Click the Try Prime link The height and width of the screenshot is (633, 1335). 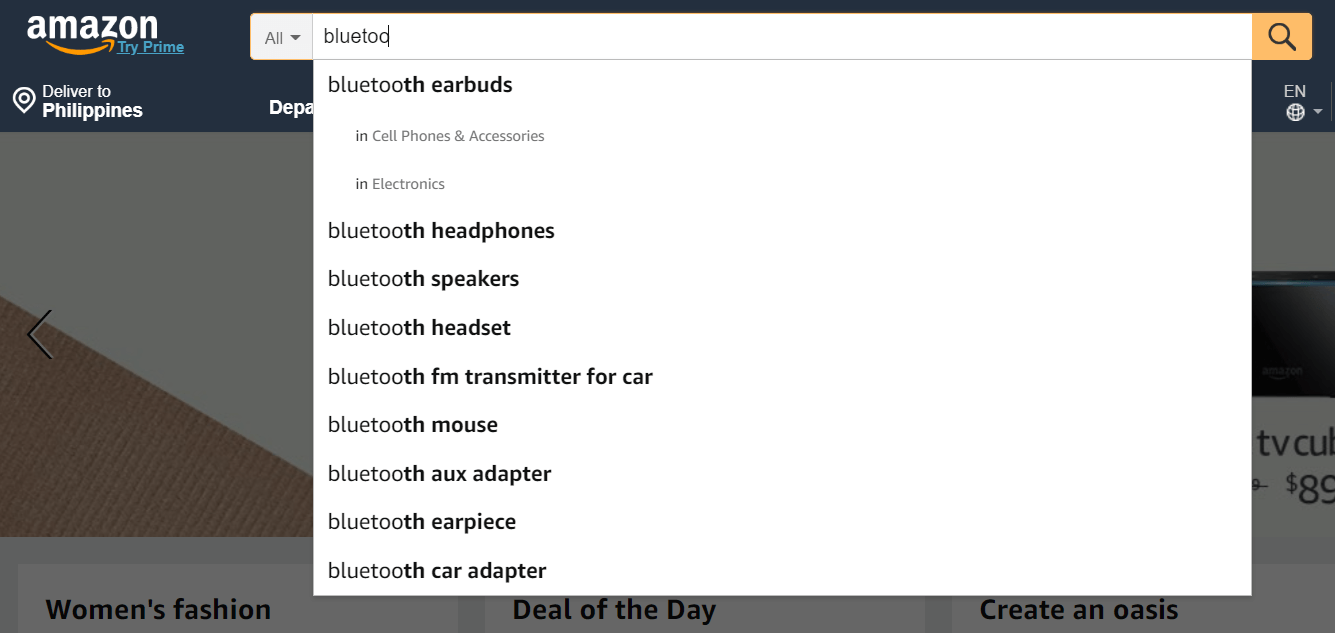click(x=150, y=47)
